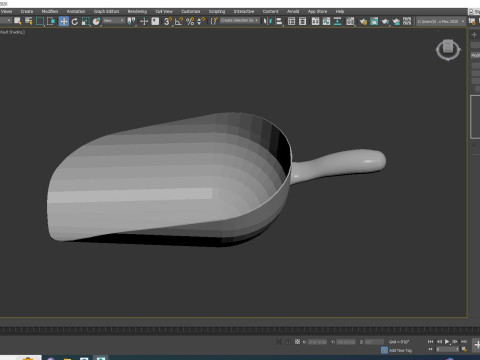The image size is (480, 360).
Task: Step to the previous frame
Action: coord(439,342)
